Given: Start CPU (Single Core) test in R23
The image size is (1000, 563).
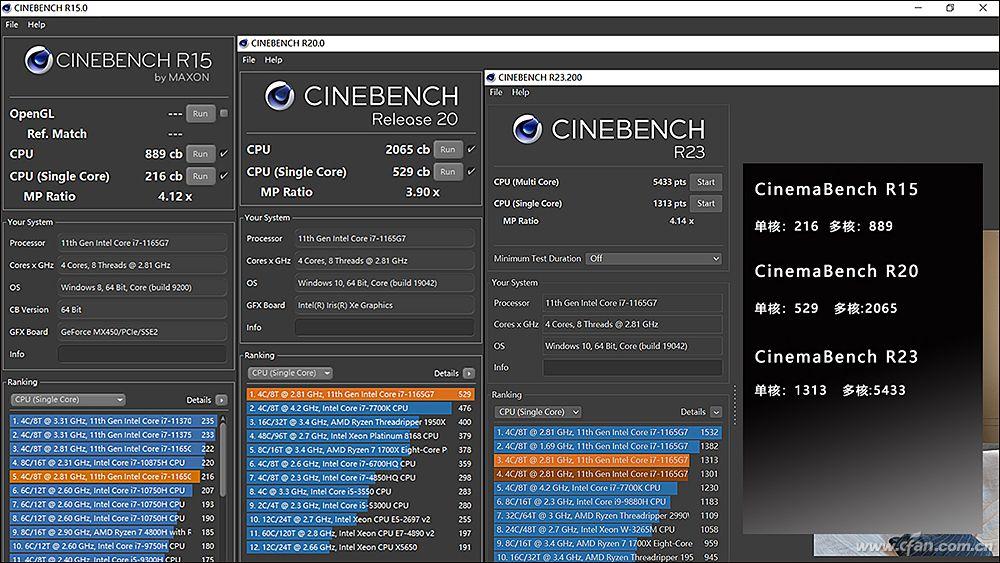Looking at the screenshot, I should pyautogui.click(x=705, y=203).
